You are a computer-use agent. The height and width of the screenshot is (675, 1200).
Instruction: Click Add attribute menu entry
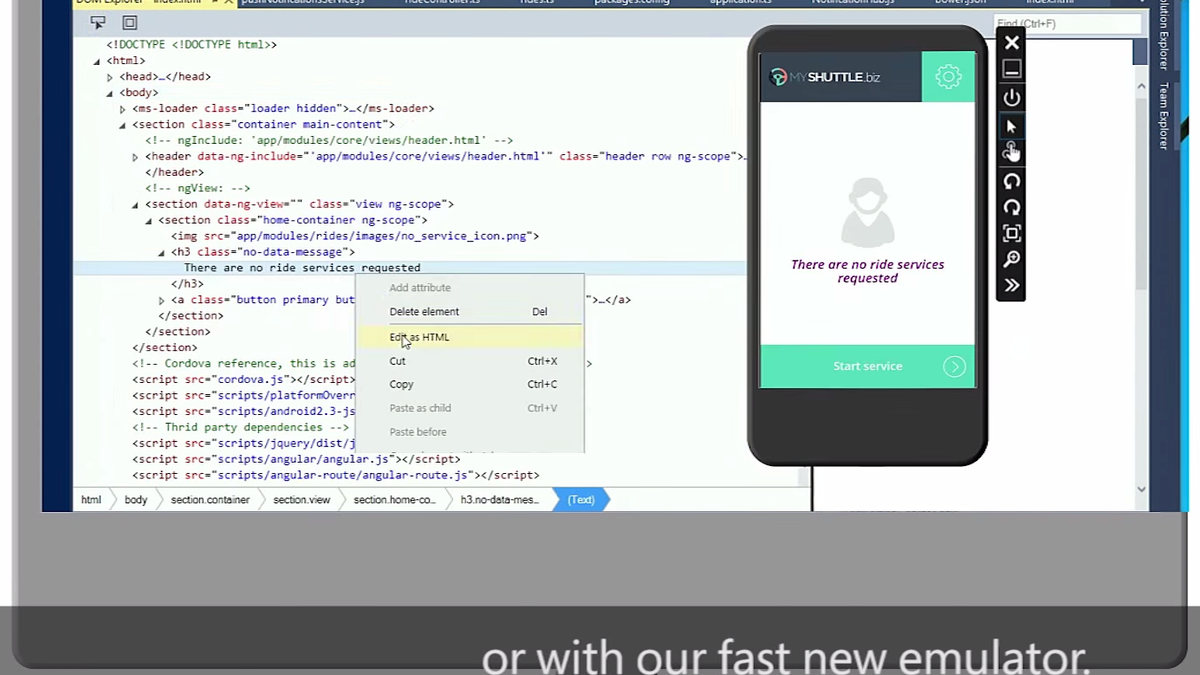tap(470, 288)
